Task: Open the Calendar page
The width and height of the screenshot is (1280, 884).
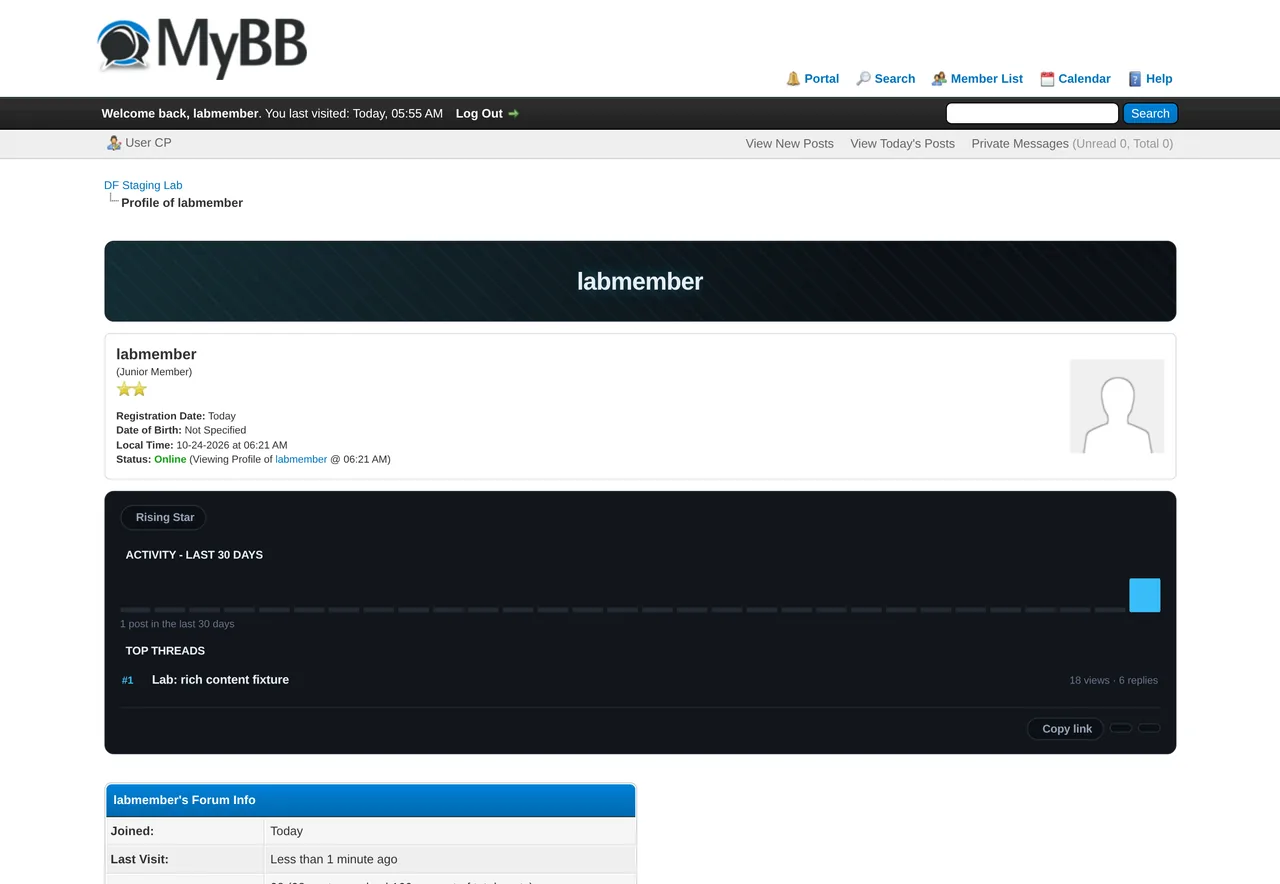Action: (1084, 79)
